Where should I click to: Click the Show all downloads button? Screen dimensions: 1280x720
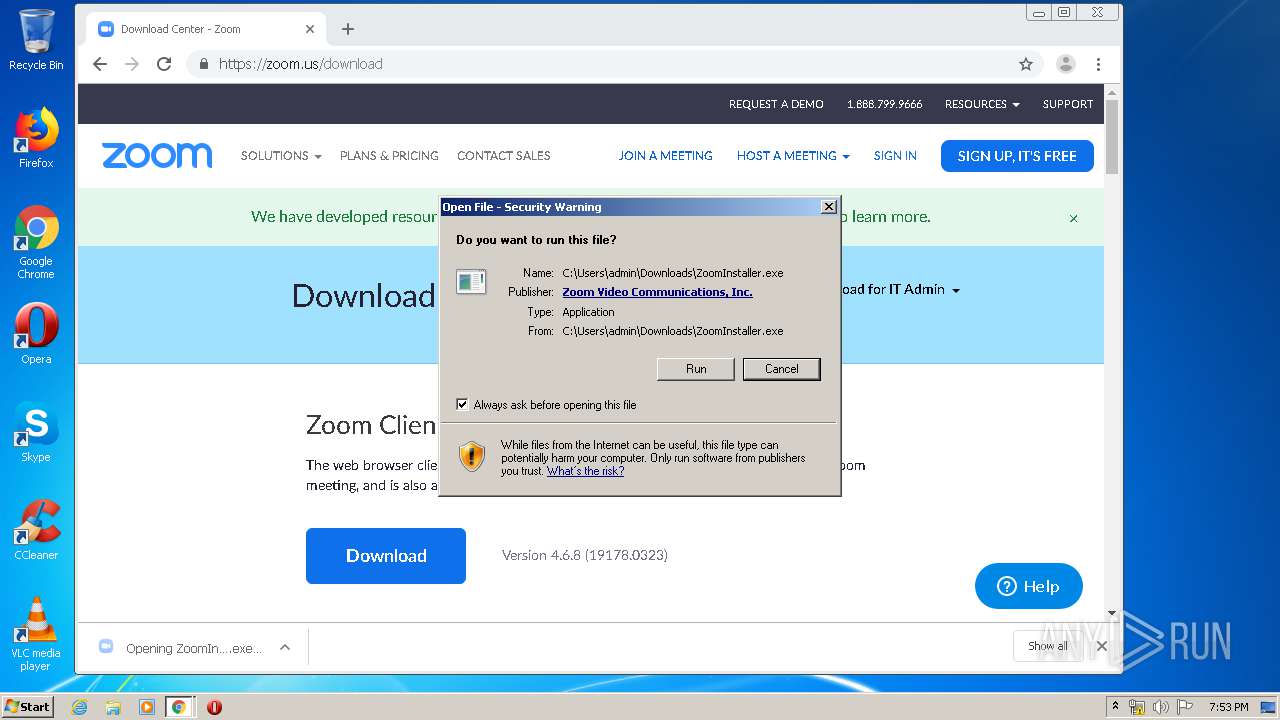(x=1048, y=646)
